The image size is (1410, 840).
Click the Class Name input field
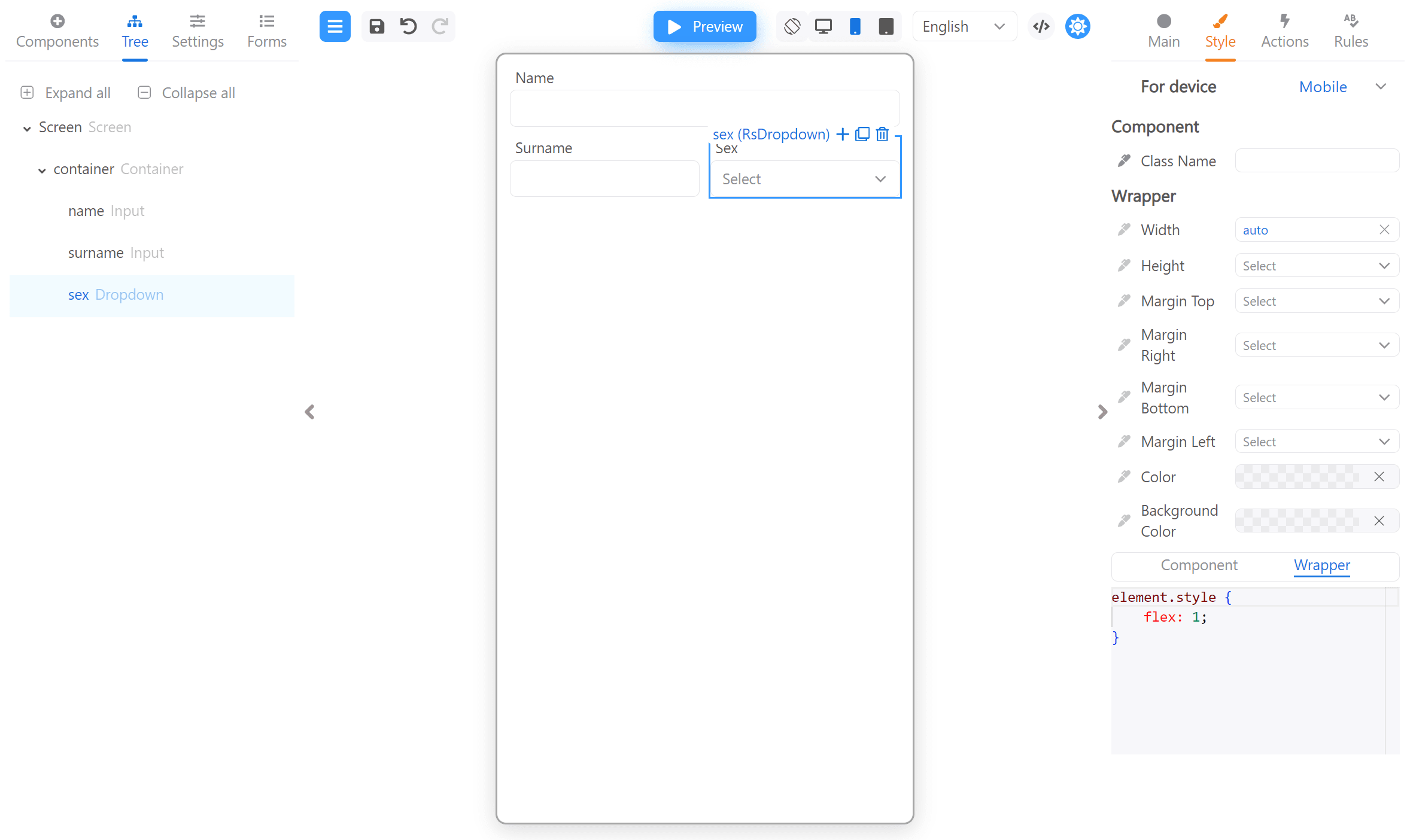[1316, 160]
